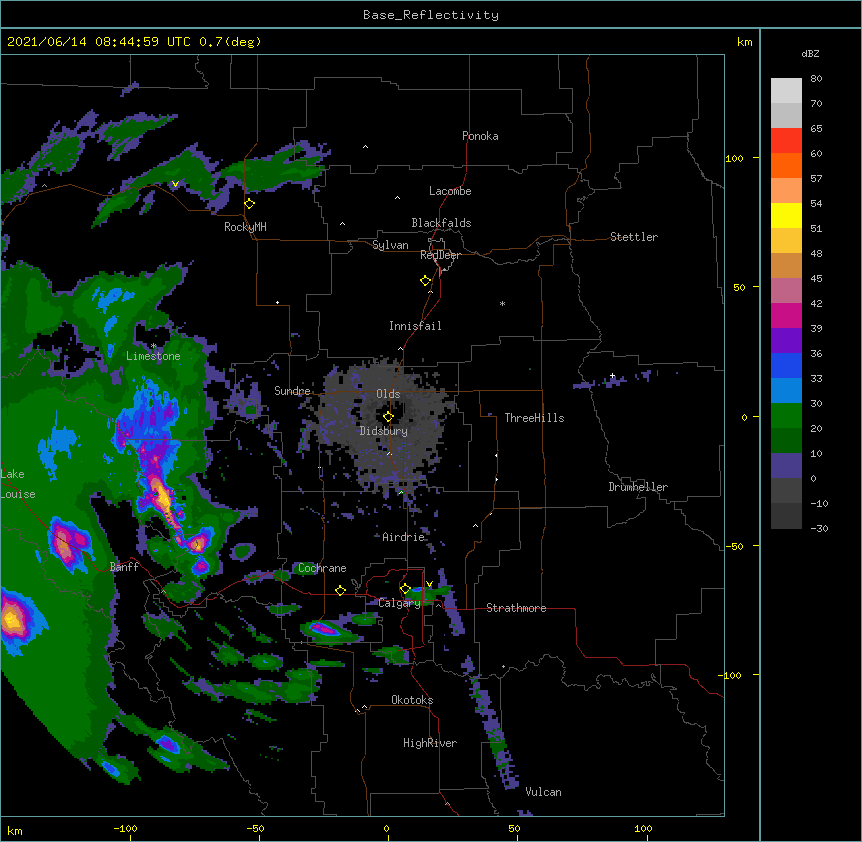This screenshot has height=842, width=862.
Task: Select the lightest gray 80 dBZ legend swatch
Action: coord(786,91)
